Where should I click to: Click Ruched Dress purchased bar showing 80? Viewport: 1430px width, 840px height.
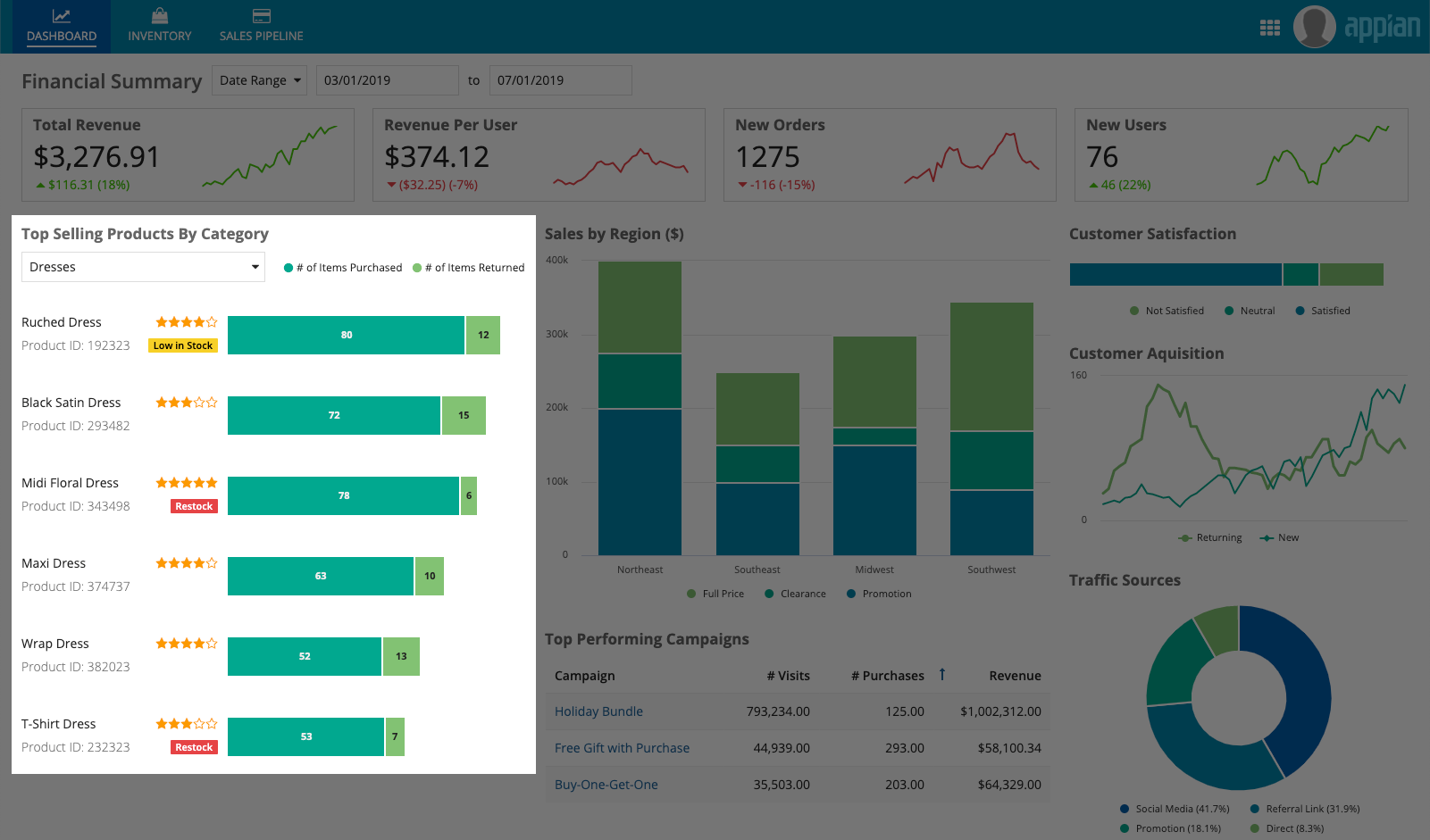(346, 335)
